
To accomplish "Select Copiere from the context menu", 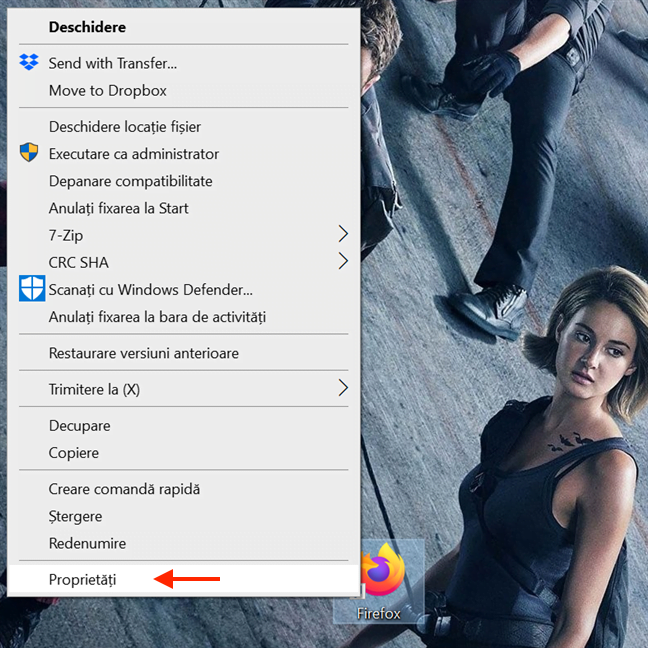I will pos(183,453).
